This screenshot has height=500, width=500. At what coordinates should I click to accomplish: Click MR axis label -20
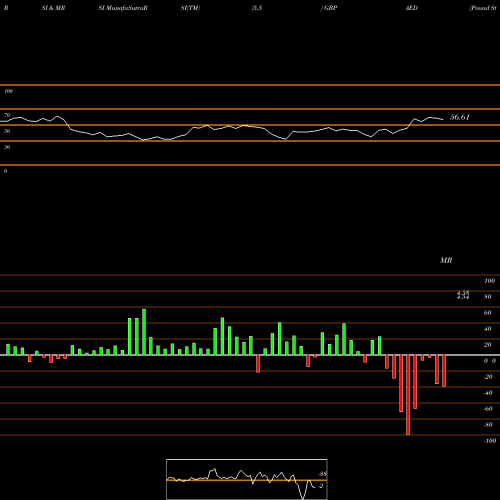[488, 377]
